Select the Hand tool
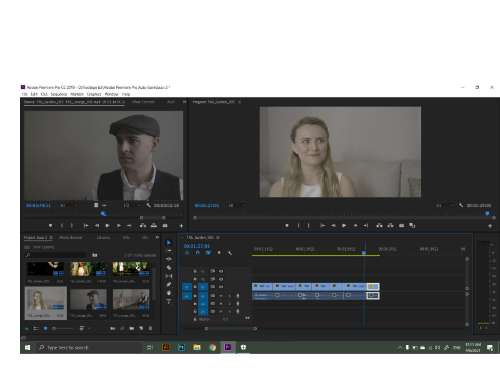This screenshot has height=375, width=500. 169,293
